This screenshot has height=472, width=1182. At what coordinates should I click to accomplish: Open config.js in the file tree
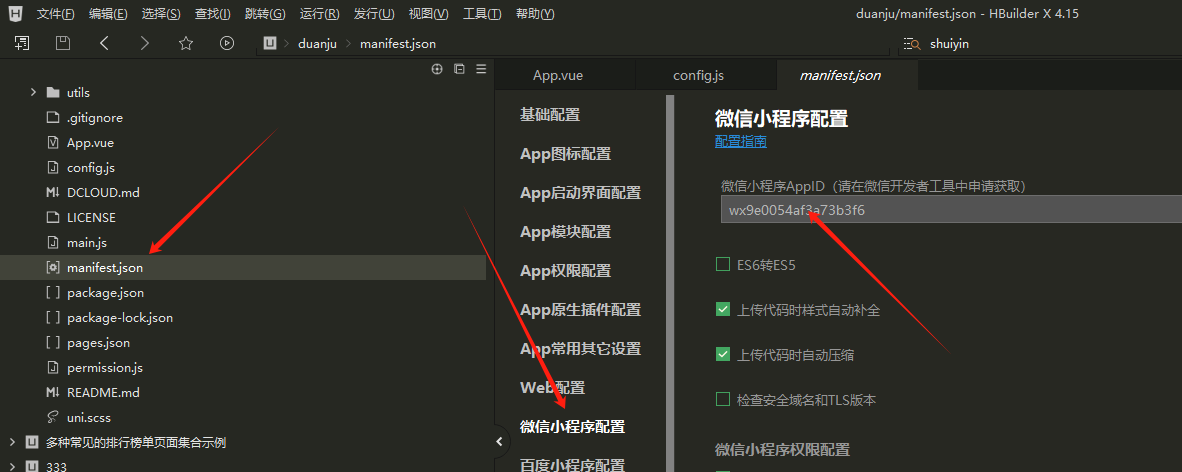click(90, 167)
